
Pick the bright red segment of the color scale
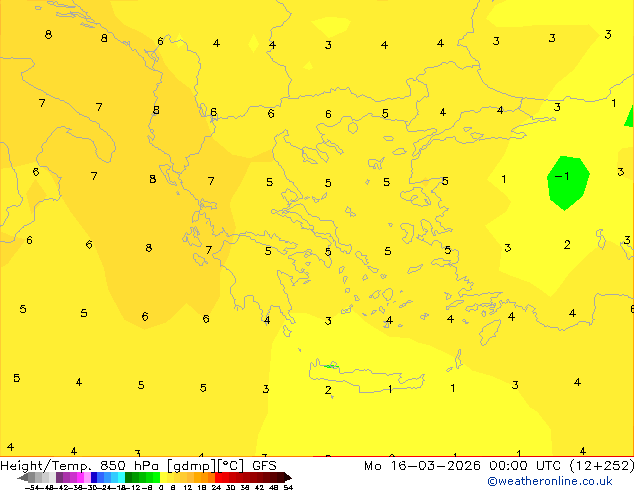(x=218, y=477)
